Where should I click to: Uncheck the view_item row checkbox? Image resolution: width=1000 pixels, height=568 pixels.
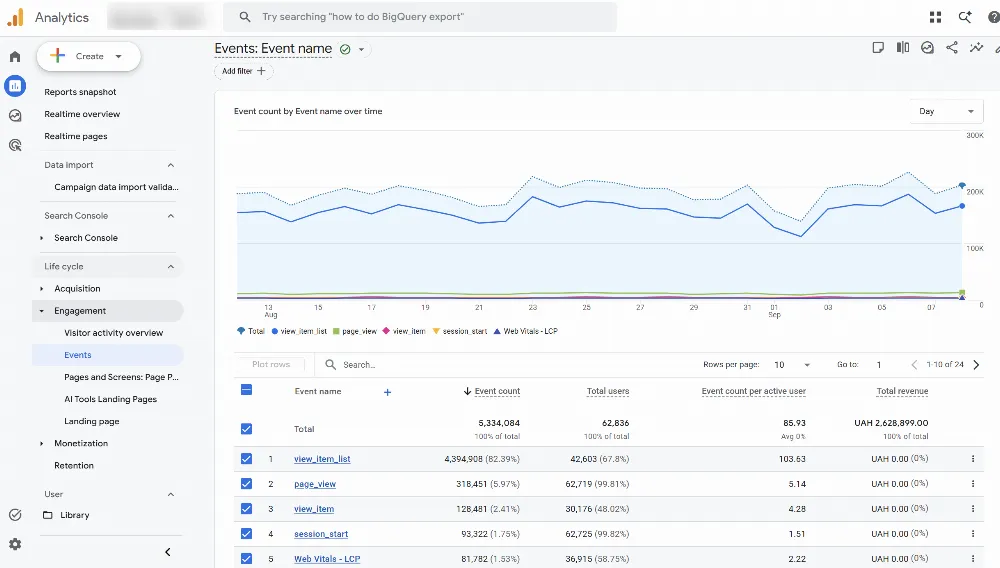[x=246, y=509]
